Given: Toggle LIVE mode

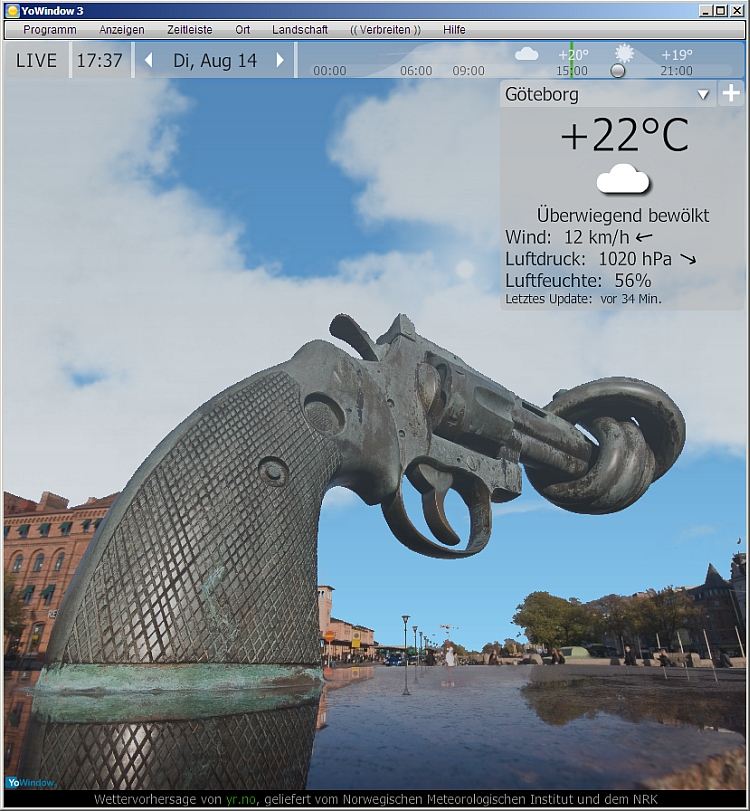Looking at the screenshot, I should pyautogui.click(x=36, y=60).
